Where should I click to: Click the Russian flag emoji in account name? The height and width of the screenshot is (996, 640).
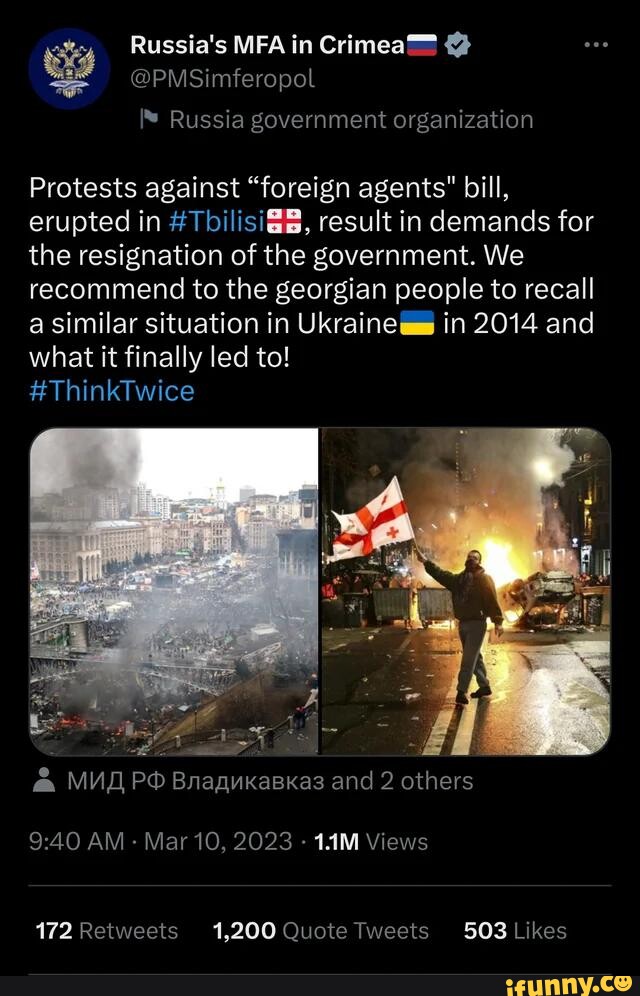(422, 45)
